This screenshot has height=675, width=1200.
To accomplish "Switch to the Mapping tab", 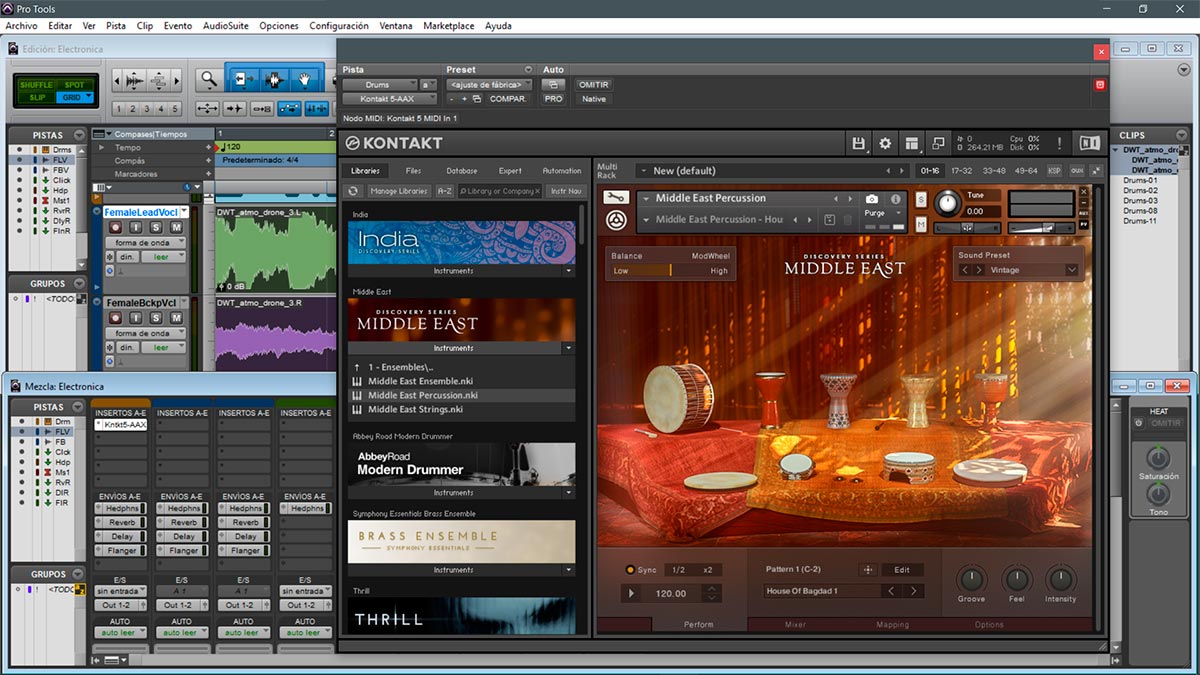I will [x=892, y=625].
